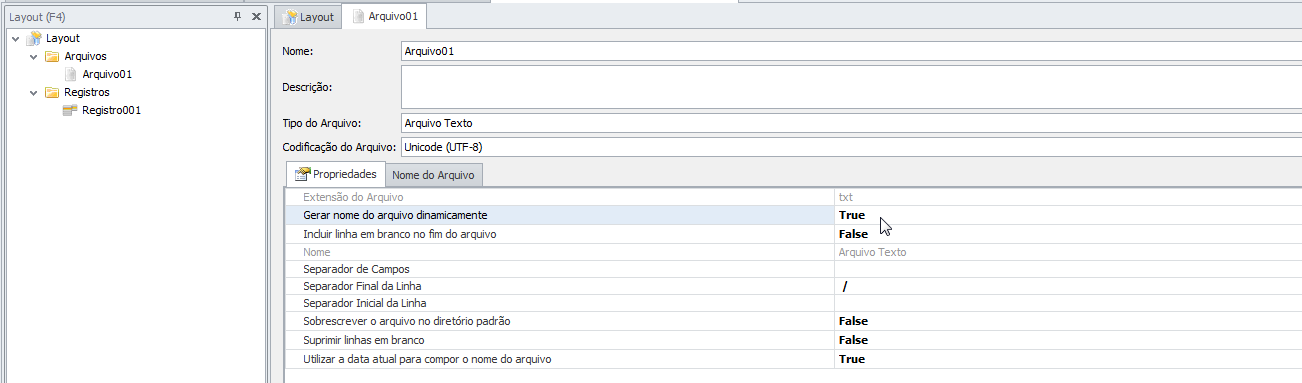Click the Layout root node icon in tree
This screenshot has height=383, width=1302.
point(34,38)
